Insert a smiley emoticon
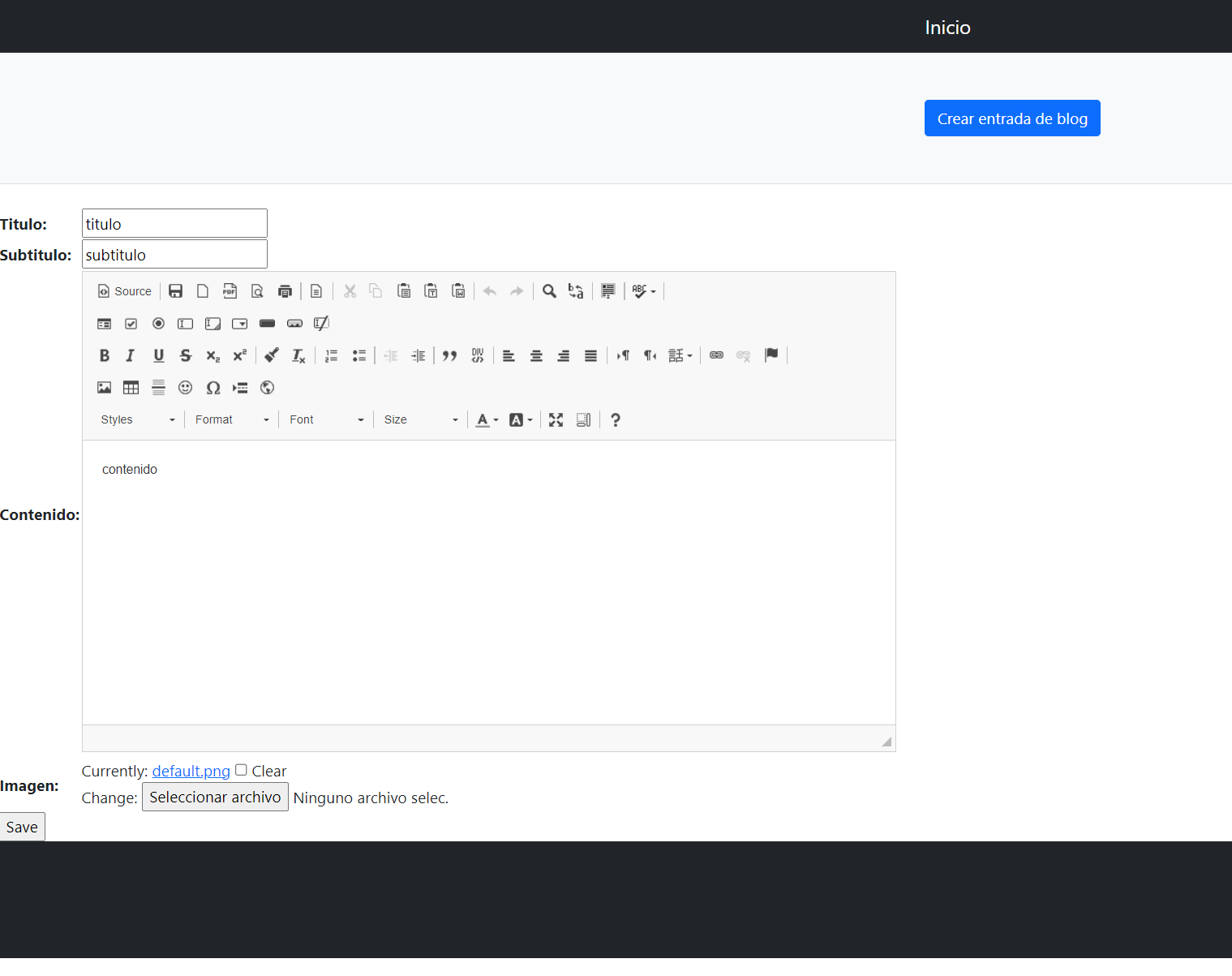1232x976 pixels. [185, 388]
